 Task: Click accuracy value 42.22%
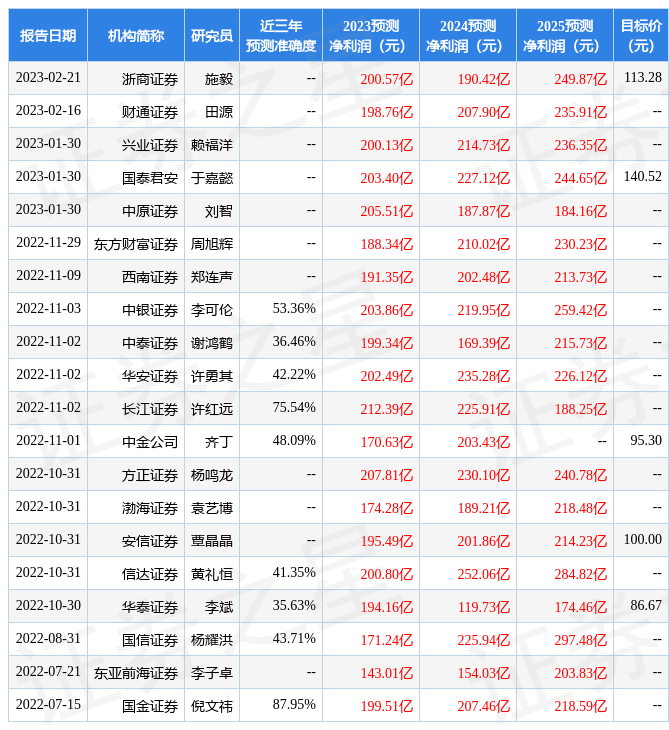294,375
